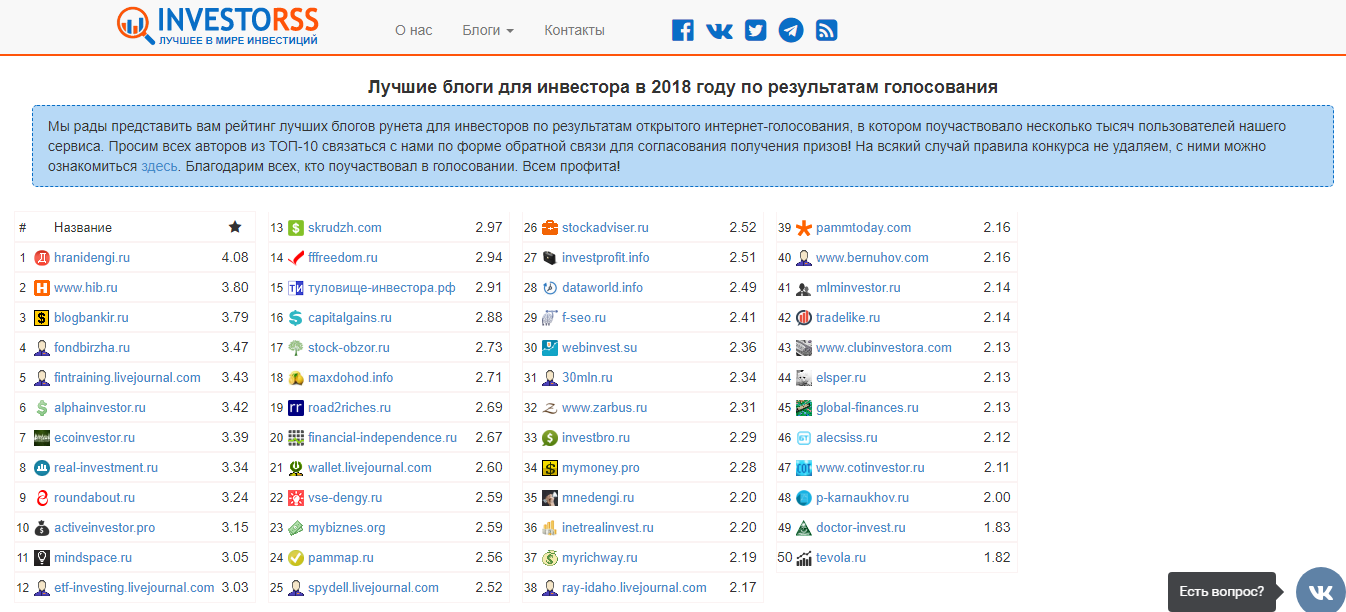The width and height of the screenshot is (1346, 612).
Task: Click the pammtoday.com orange star favicon
Action: [804, 228]
